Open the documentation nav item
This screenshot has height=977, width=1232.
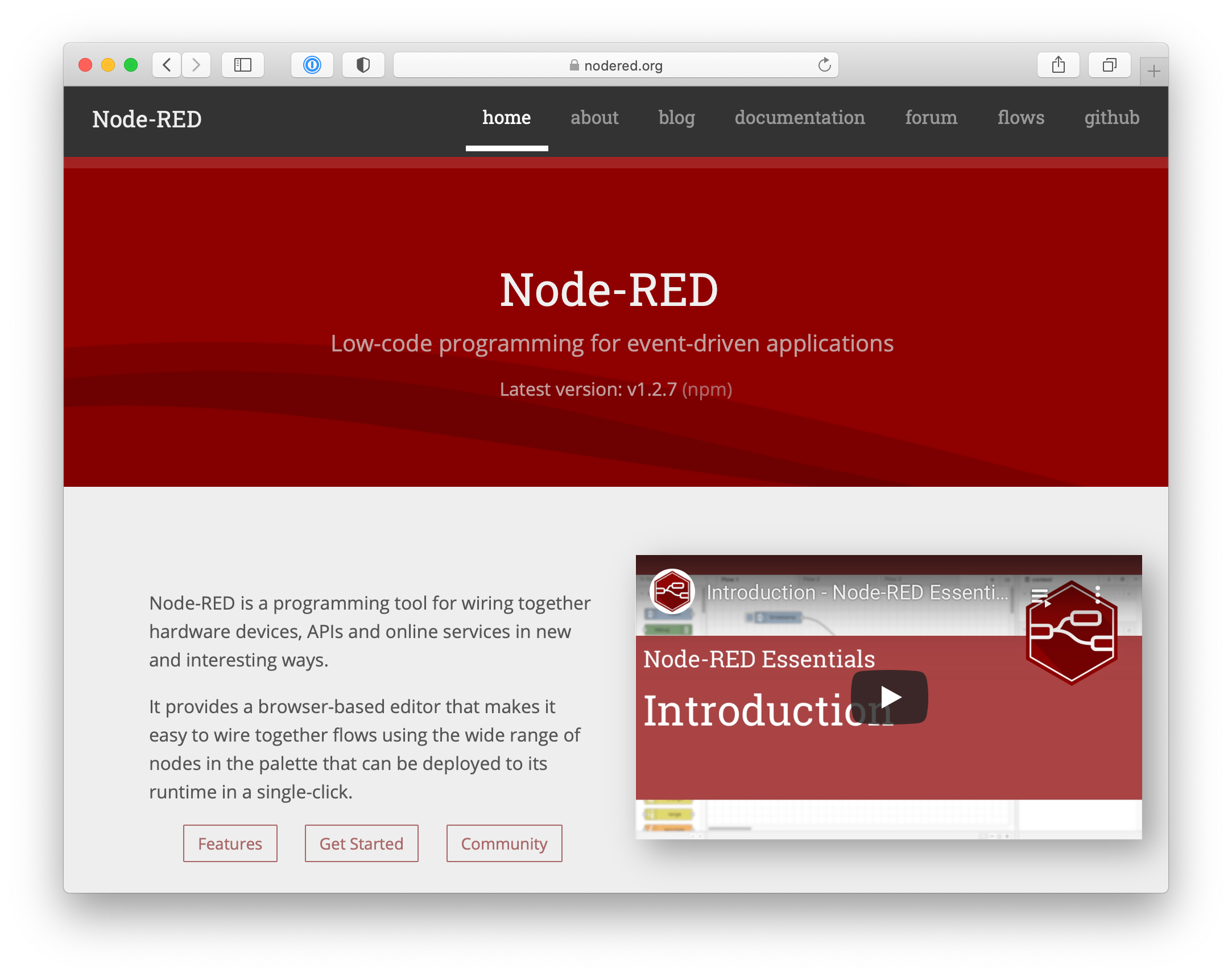pyautogui.click(x=799, y=118)
